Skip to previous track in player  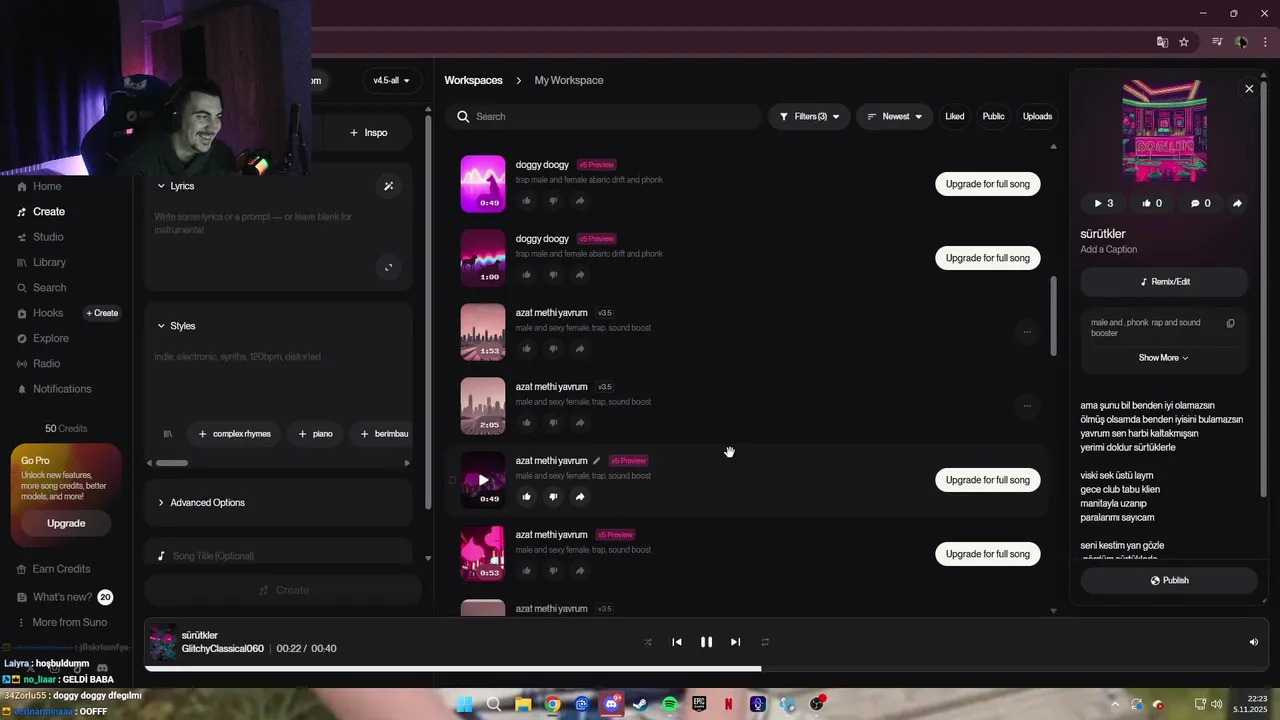677,642
